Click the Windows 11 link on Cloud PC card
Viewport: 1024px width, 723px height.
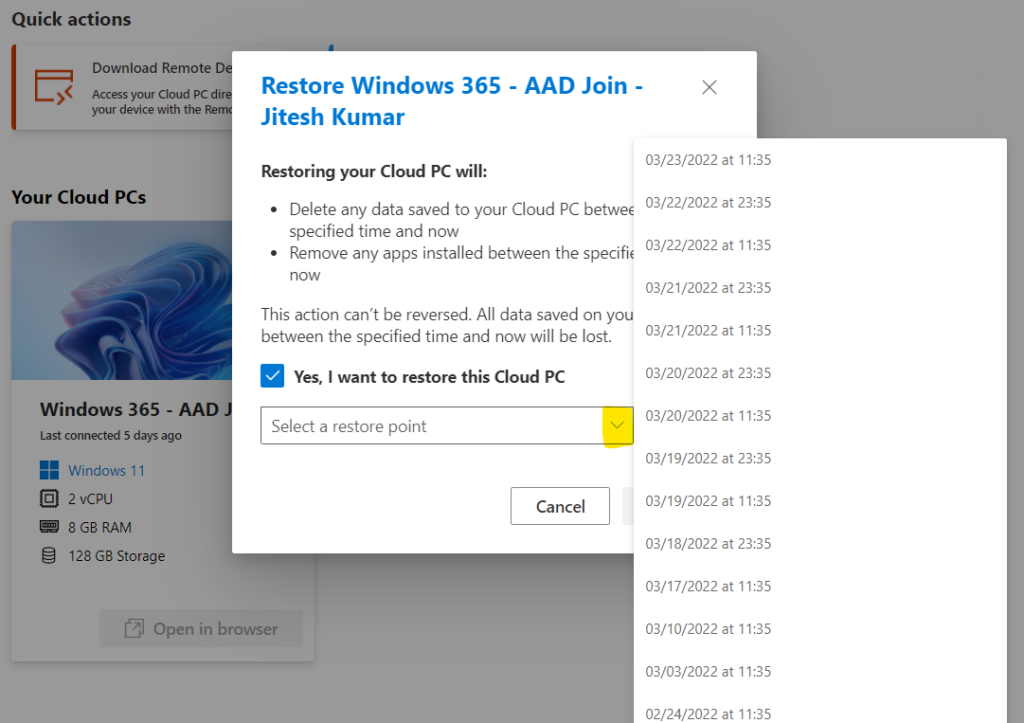[106, 470]
